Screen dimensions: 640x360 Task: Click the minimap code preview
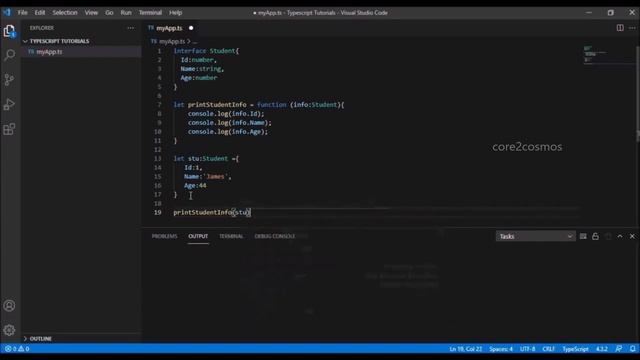(x=596, y=54)
